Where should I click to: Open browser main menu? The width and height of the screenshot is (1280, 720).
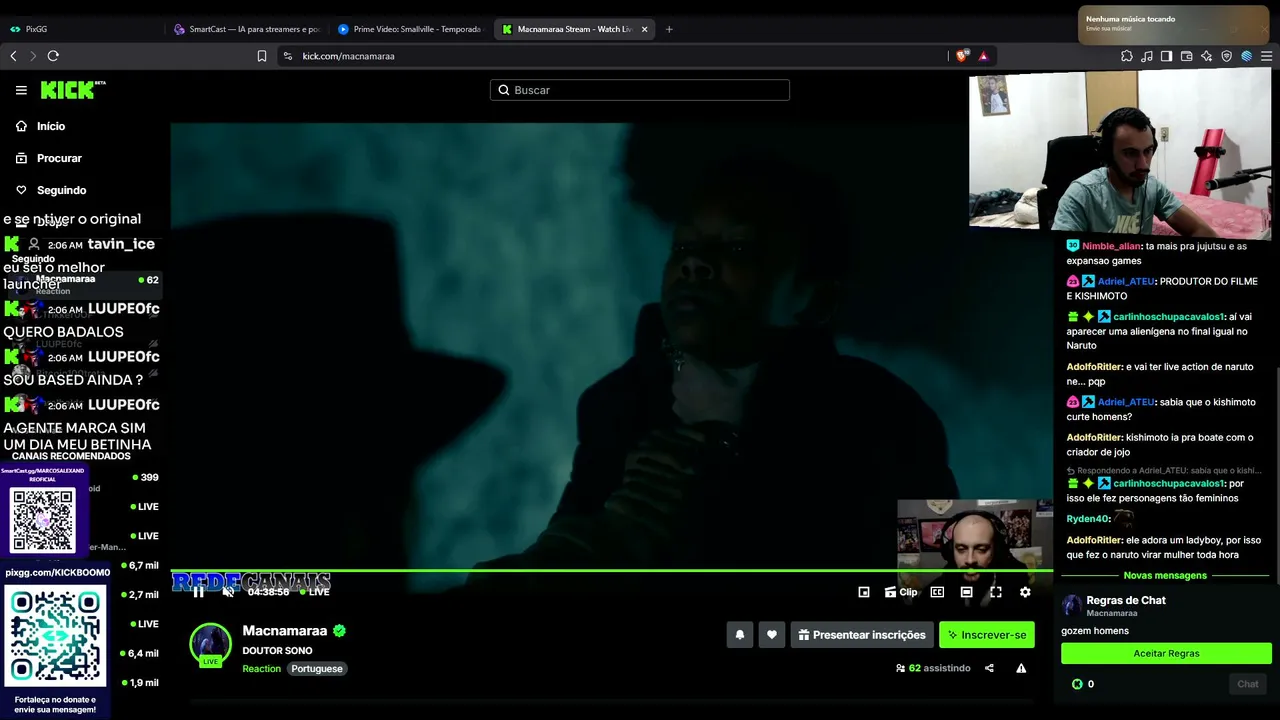(x=1267, y=56)
